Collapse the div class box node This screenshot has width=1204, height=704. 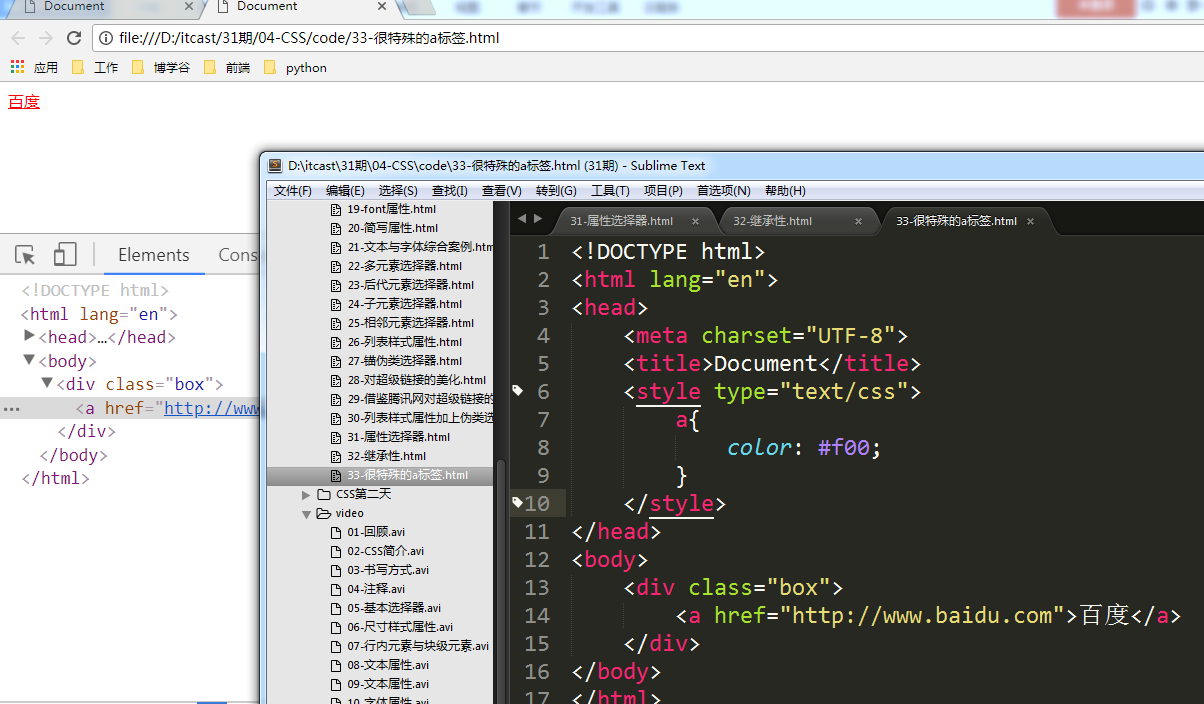coord(47,384)
